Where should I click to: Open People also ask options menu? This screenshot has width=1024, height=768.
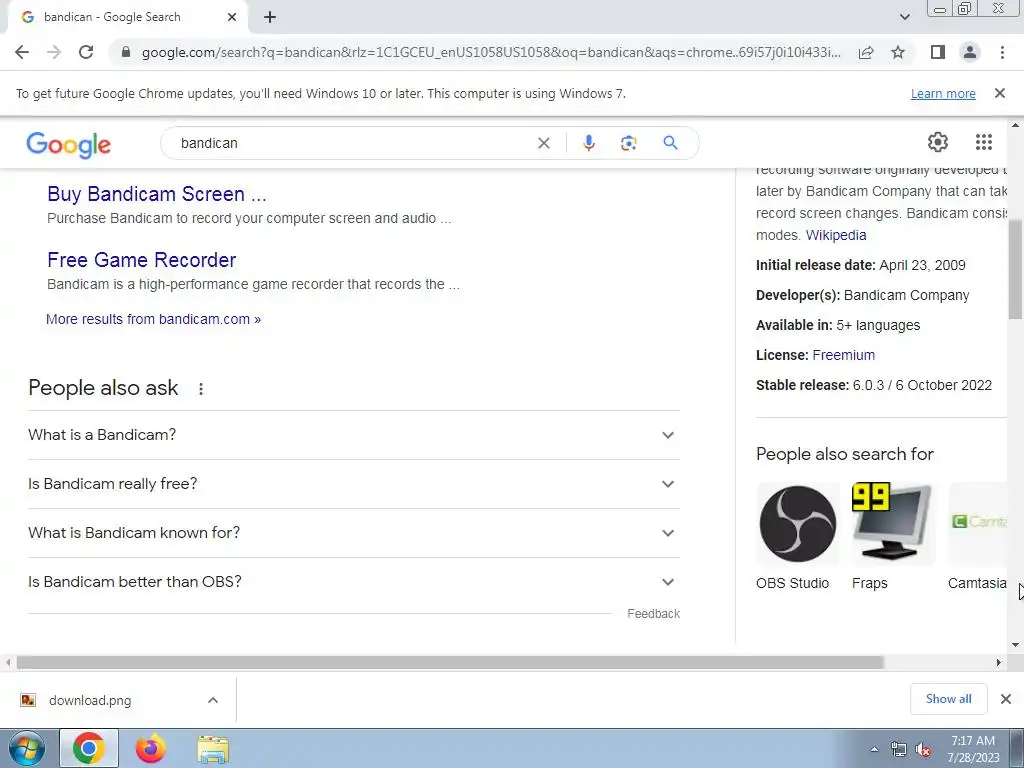[201, 389]
